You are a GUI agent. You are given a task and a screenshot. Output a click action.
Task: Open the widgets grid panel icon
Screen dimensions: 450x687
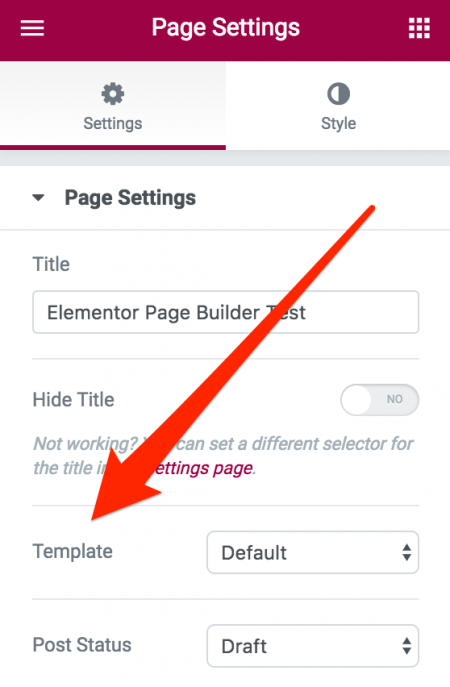click(x=419, y=28)
